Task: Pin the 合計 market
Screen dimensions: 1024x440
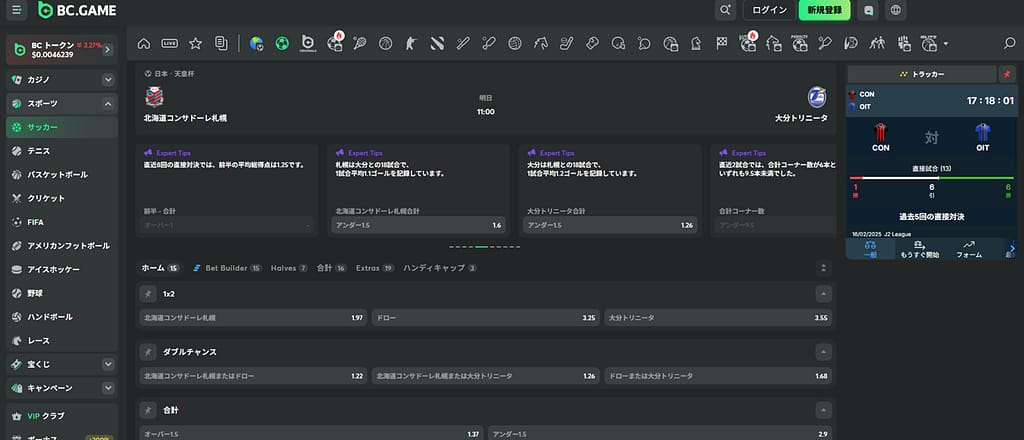Action: coord(148,411)
